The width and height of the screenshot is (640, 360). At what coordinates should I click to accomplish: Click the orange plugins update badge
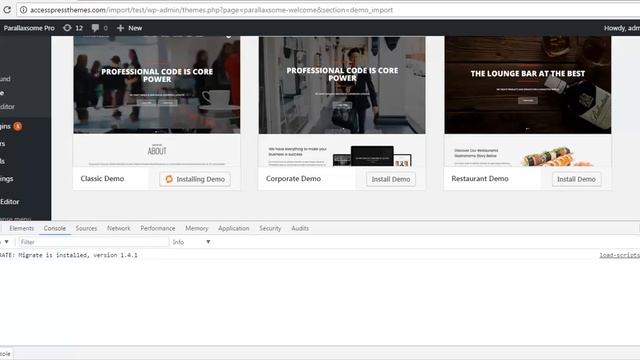[18, 126]
